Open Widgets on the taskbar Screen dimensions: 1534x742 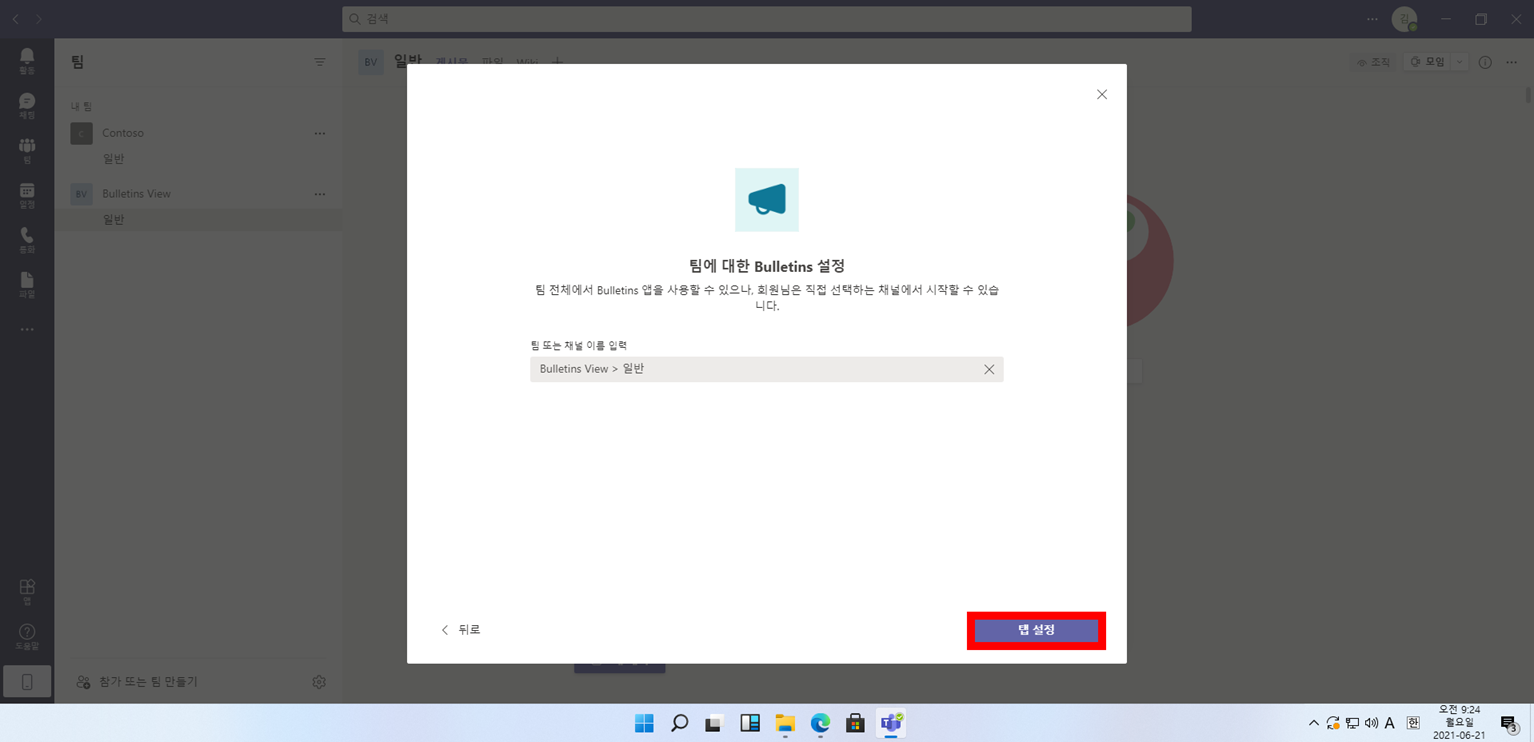coord(750,723)
